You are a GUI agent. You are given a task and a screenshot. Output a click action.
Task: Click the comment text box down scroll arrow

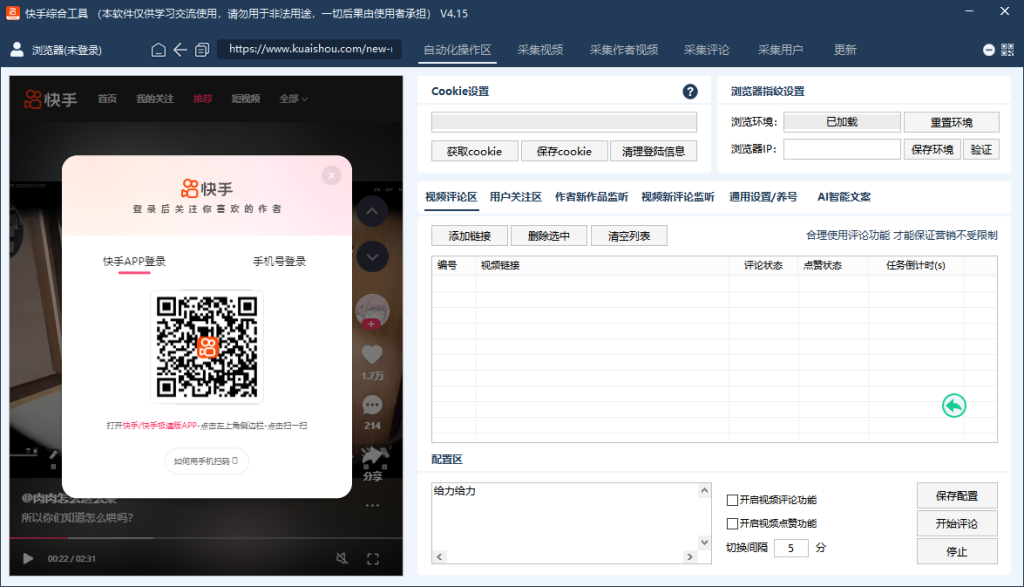coord(704,542)
